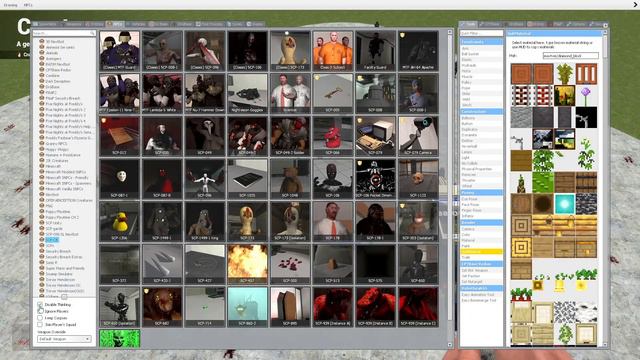Screen dimensions: 640x360
Task: Toggle the Disable Thinking checkbox
Action: click(x=40, y=305)
